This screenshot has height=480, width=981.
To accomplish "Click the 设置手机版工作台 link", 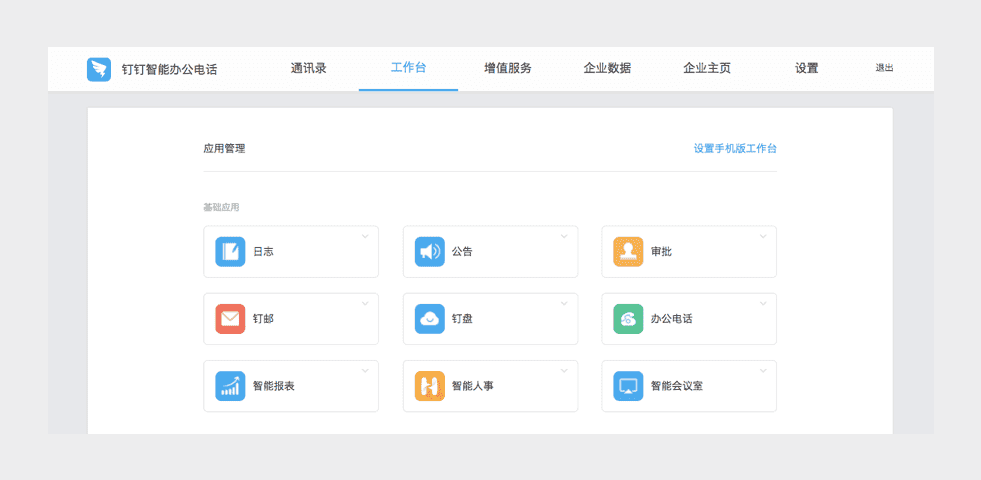I will (735, 148).
